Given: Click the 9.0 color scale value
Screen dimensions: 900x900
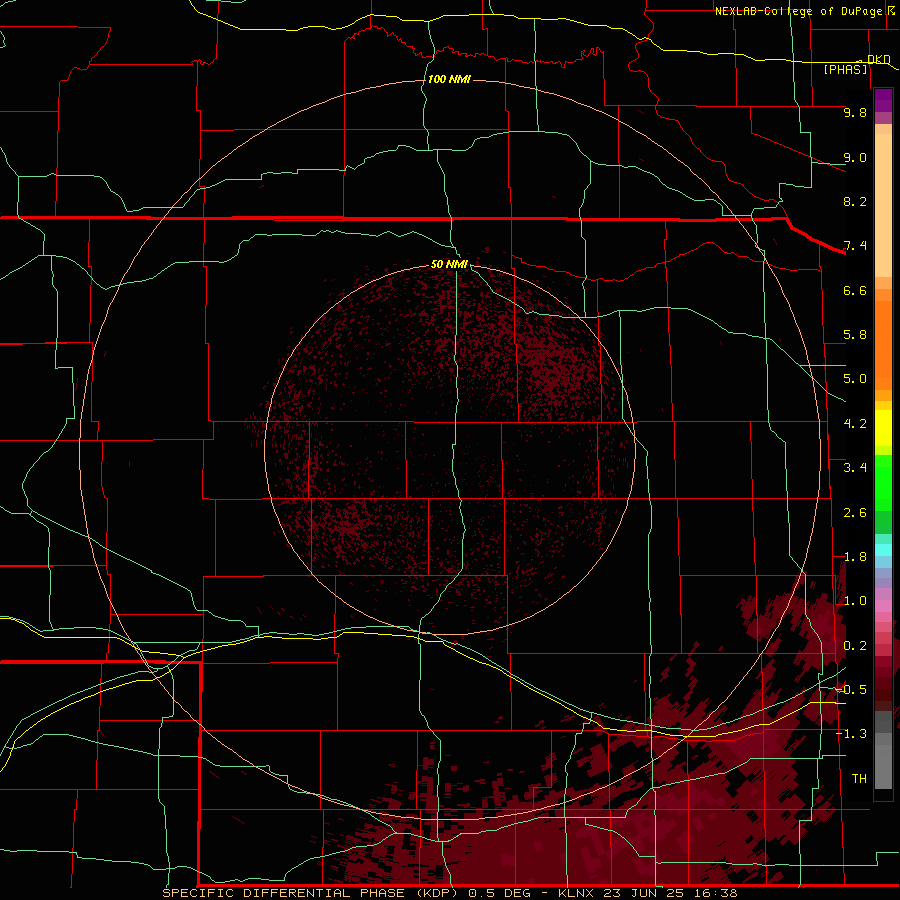Looking at the screenshot, I should pyautogui.click(x=855, y=157).
